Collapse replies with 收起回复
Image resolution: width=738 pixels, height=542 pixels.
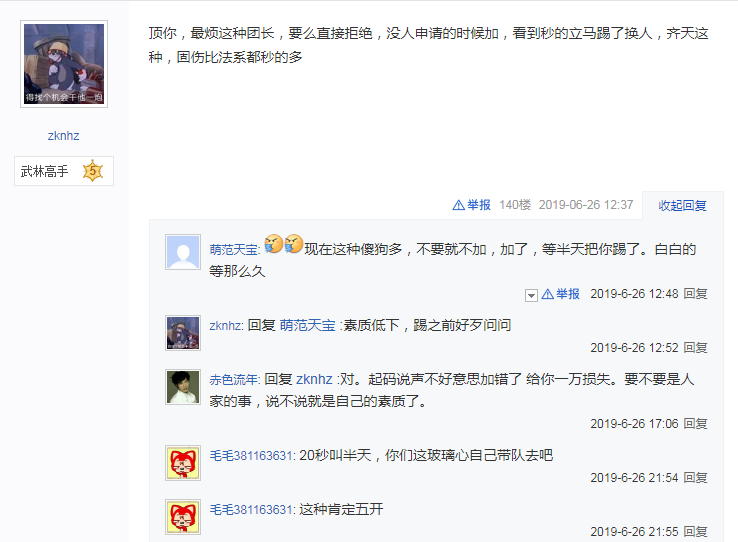[x=682, y=206]
